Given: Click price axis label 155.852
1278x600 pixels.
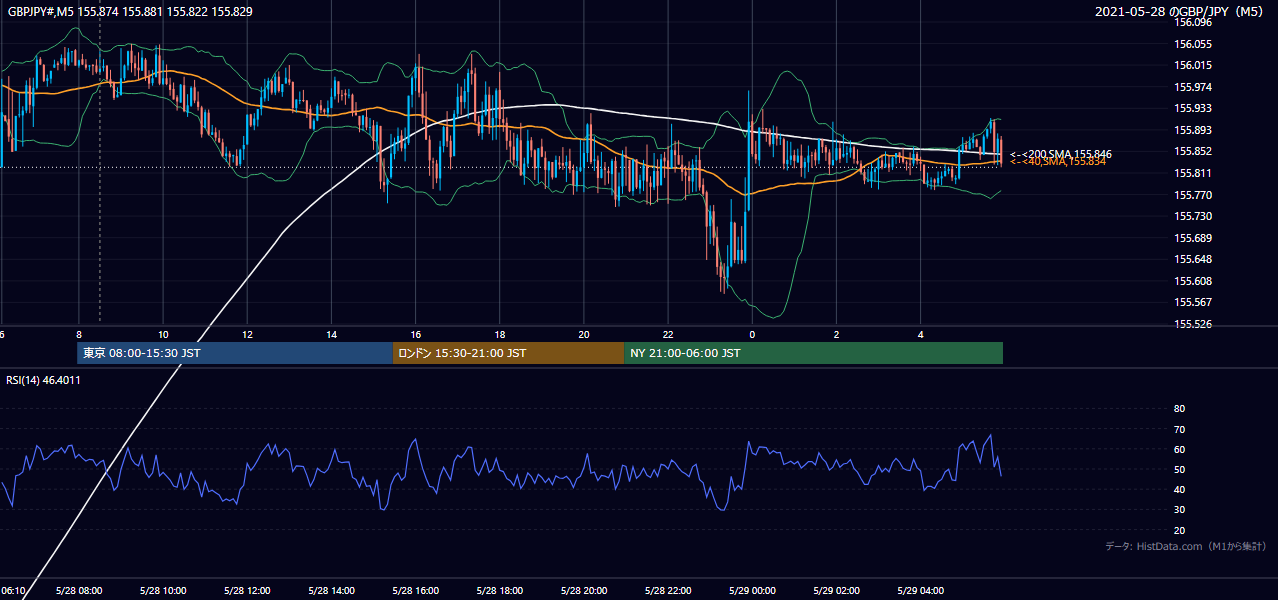Looking at the screenshot, I should click(1193, 151).
